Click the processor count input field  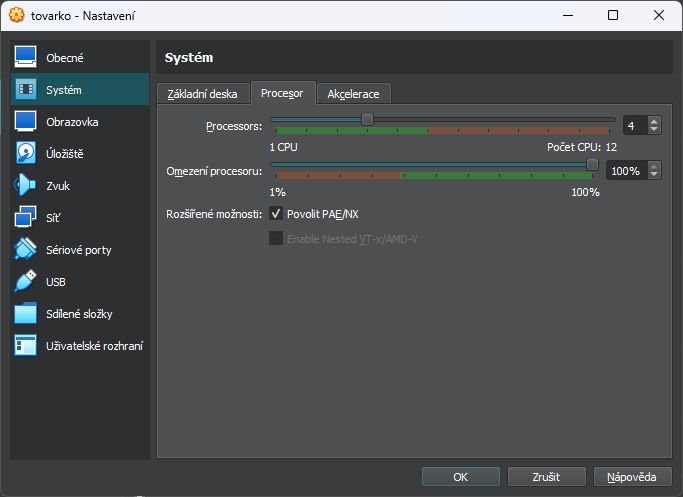[634, 125]
